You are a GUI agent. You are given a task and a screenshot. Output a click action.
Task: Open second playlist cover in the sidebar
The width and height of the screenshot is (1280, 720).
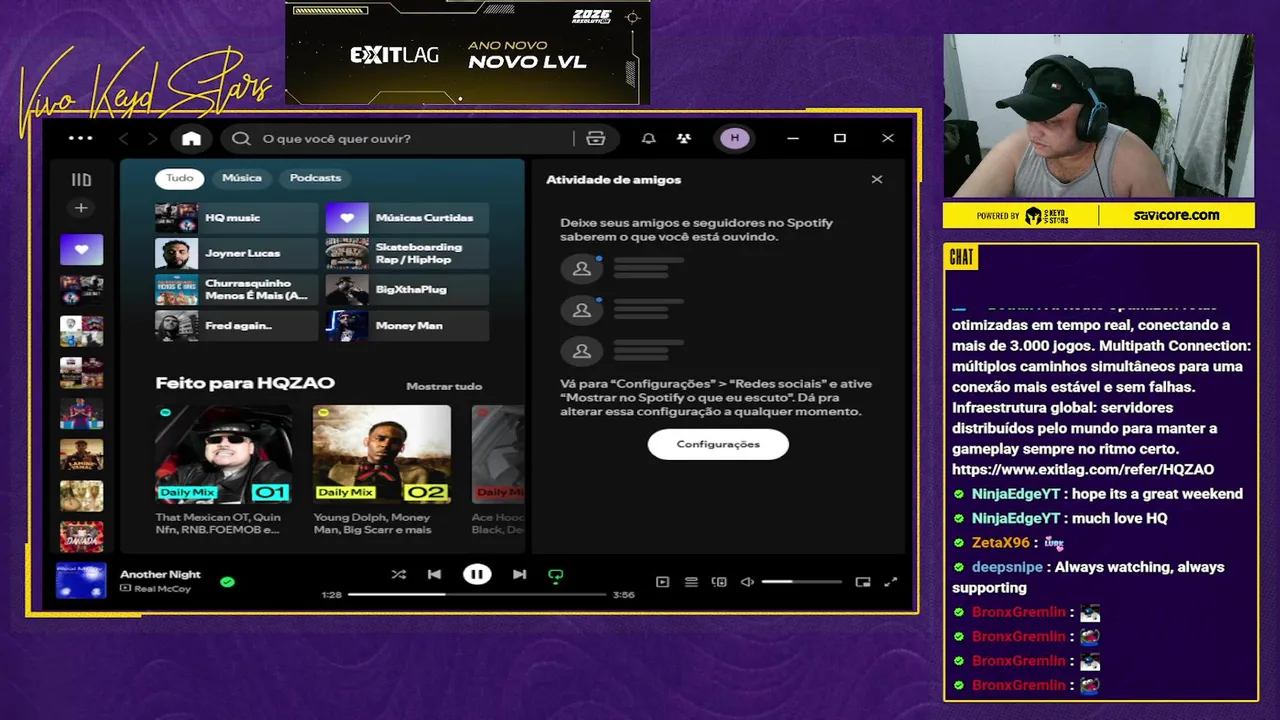pos(81,290)
